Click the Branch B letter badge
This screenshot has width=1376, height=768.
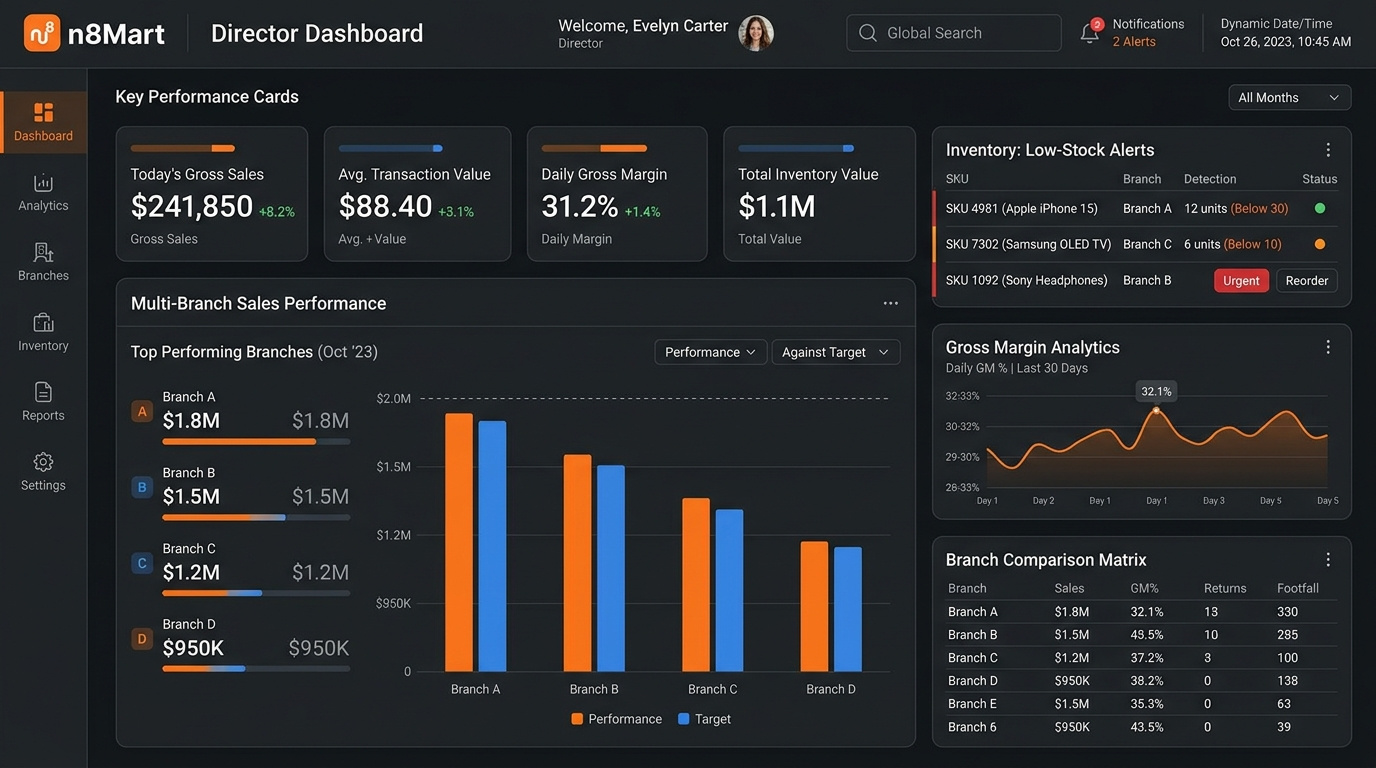coord(142,487)
